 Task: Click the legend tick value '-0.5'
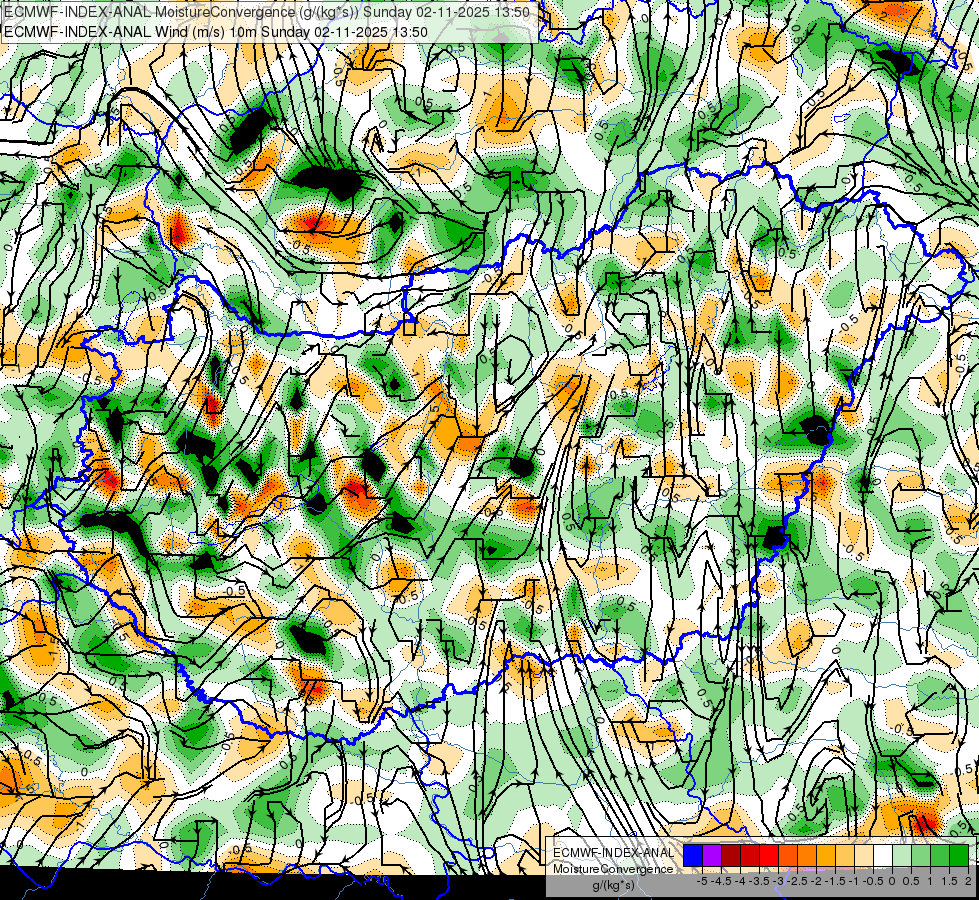873,881
